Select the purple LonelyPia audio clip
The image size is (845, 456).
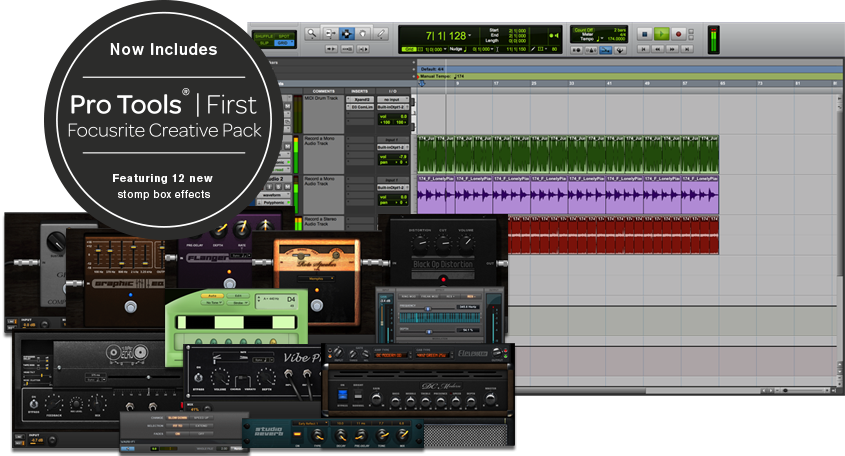click(567, 195)
